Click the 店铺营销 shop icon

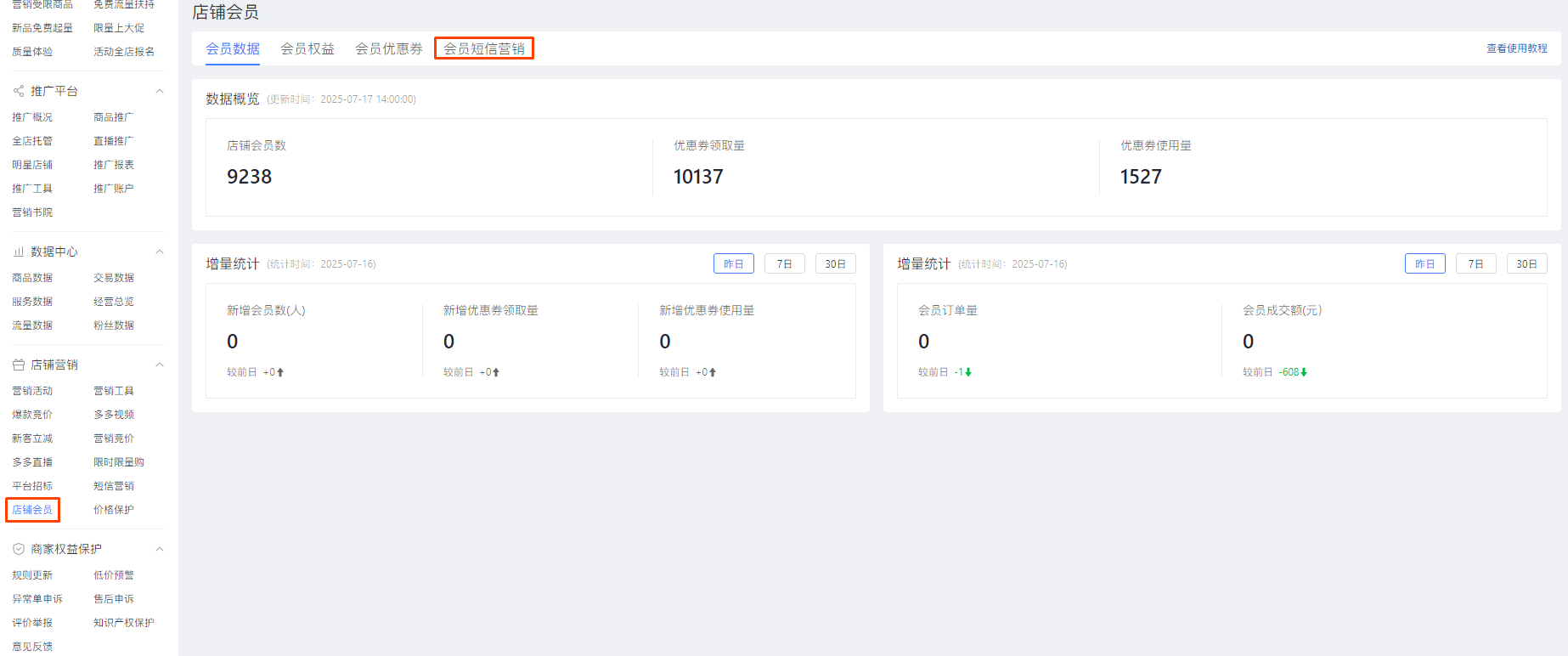coord(19,365)
